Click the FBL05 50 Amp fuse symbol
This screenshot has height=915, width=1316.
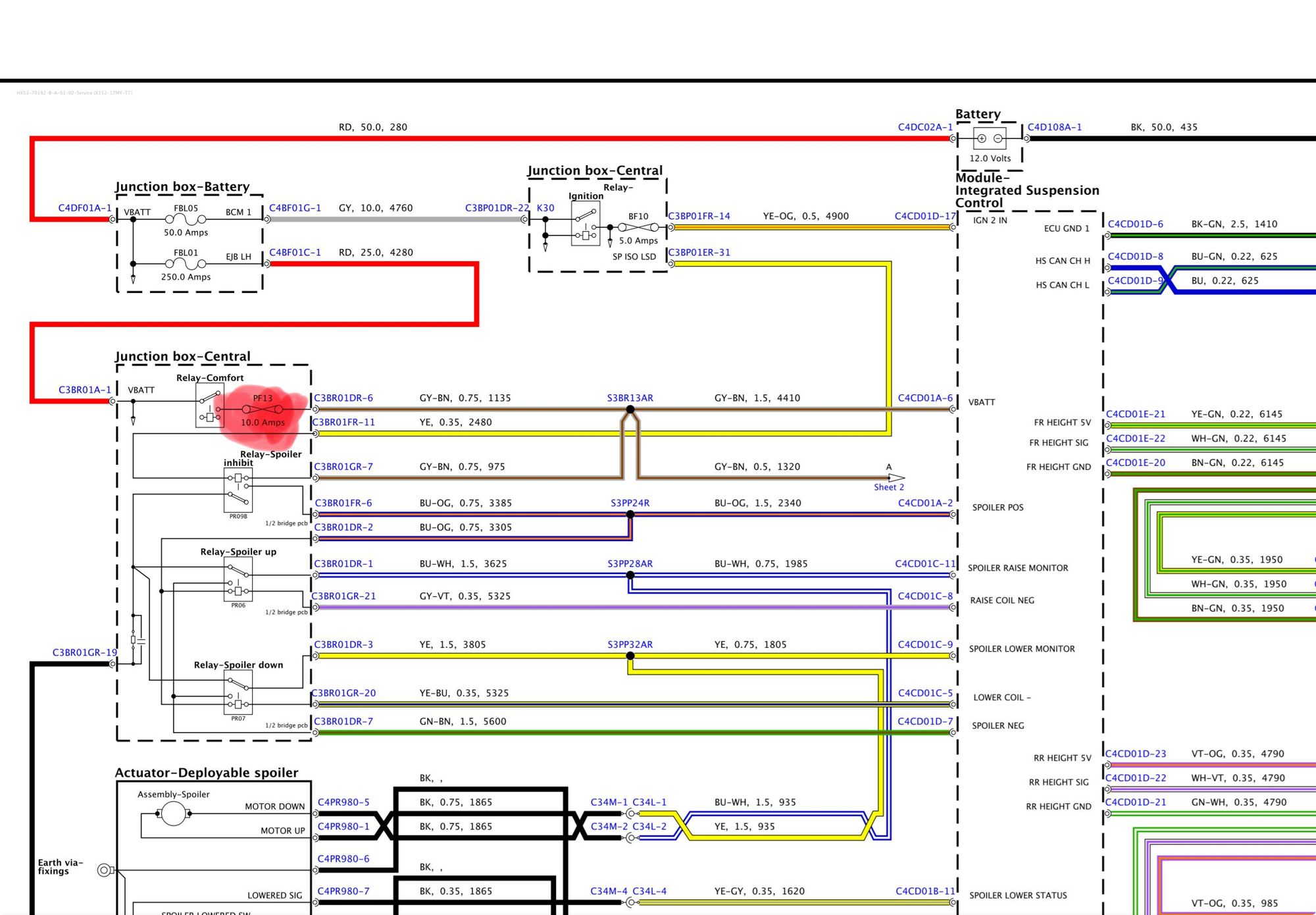click(186, 219)
